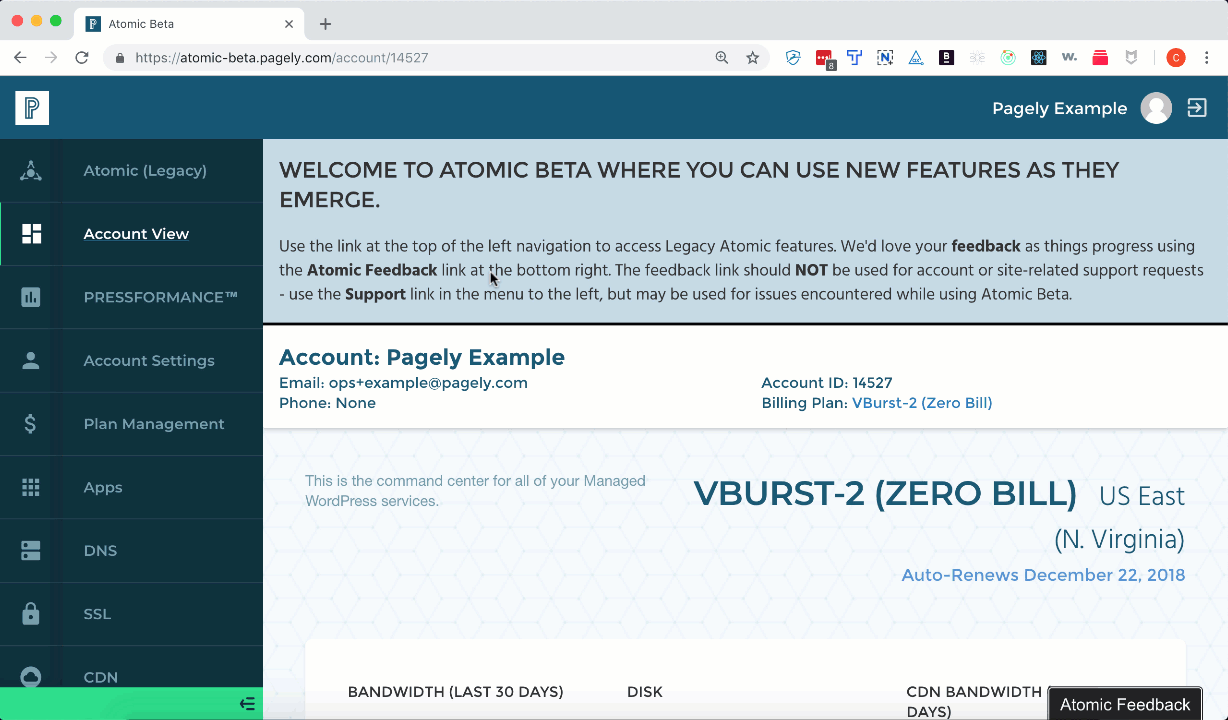This screenshot has width=1228, height=720.
Task: Open Apps from the sidebar menu
Action: tap(103, 488)
